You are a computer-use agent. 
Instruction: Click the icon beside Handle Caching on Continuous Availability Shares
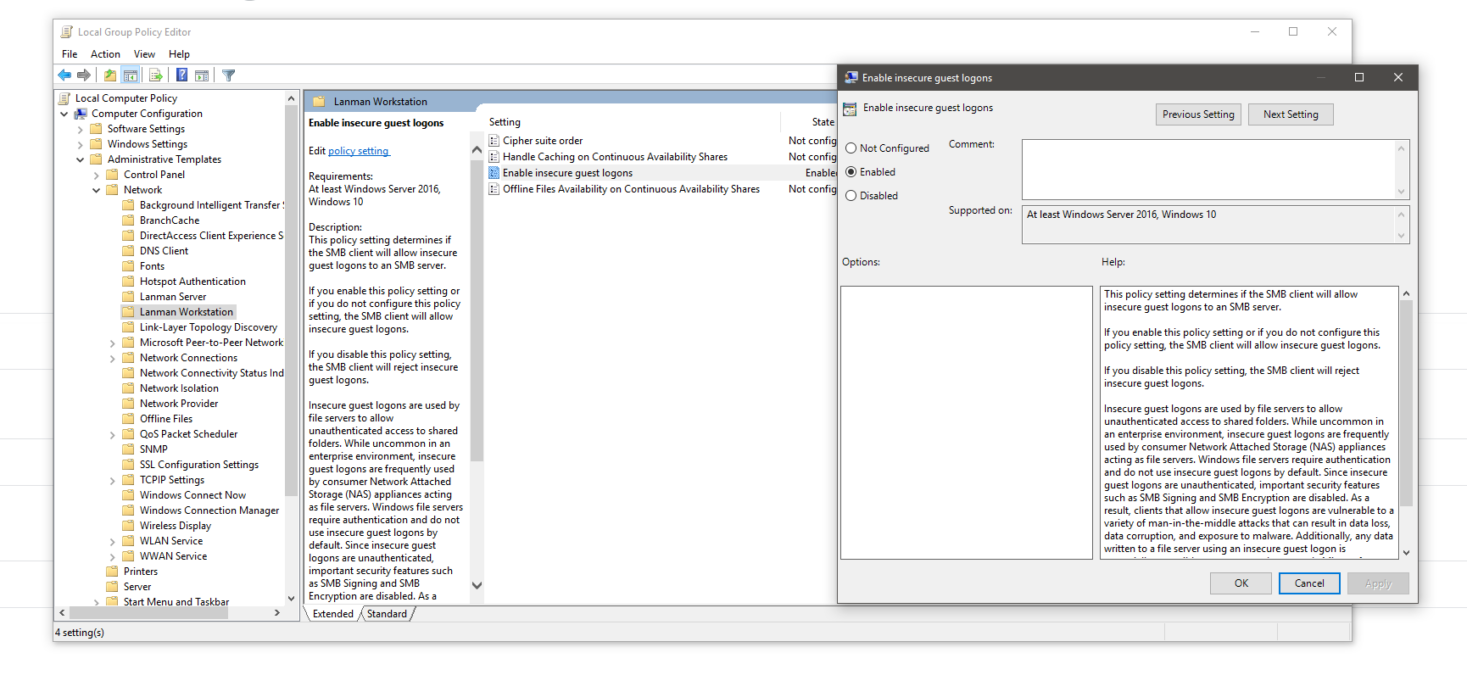click(x=494, y=157)
